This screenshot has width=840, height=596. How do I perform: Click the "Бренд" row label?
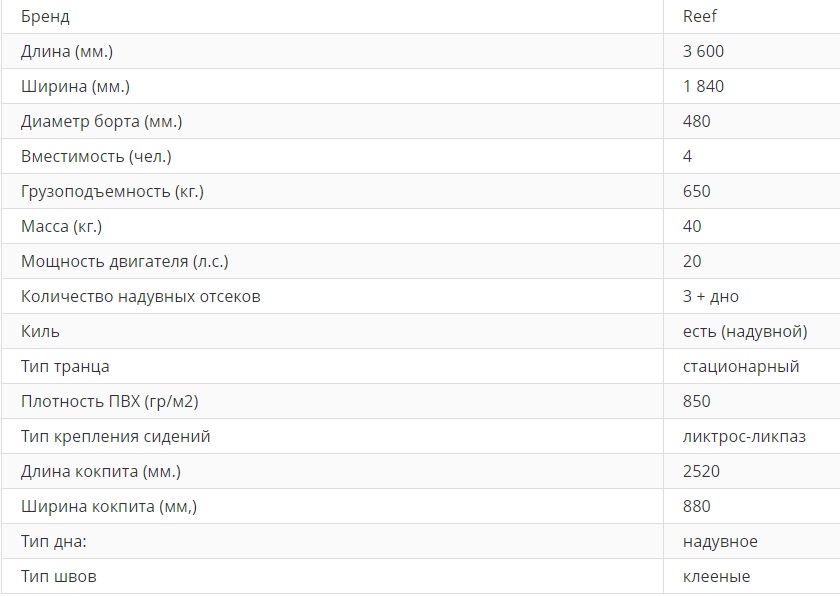(x=45, y=17)
